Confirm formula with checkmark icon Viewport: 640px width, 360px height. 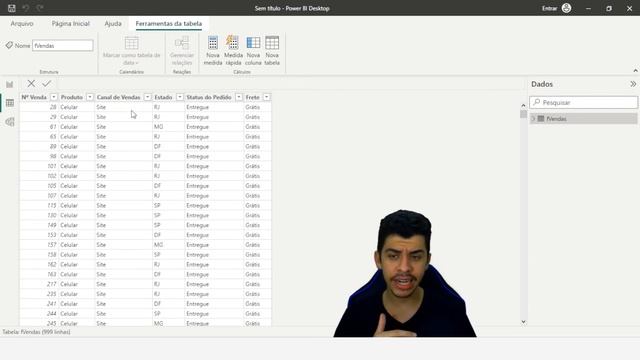(47, 84)
